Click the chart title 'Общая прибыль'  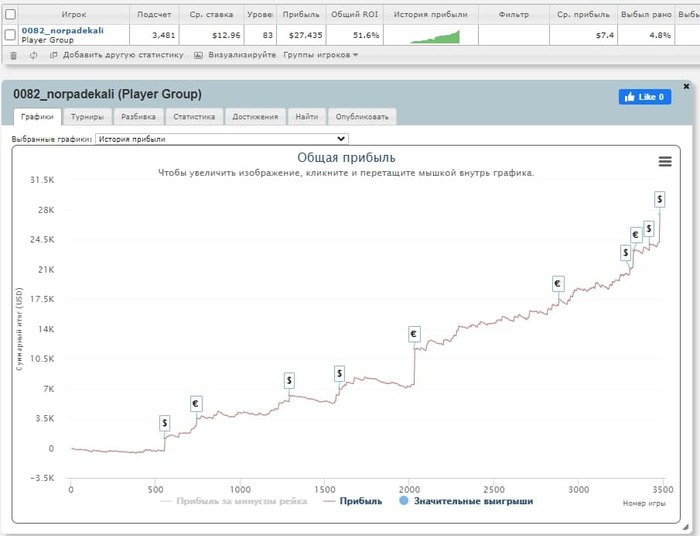pyautogui.click(x=346, y=158)
